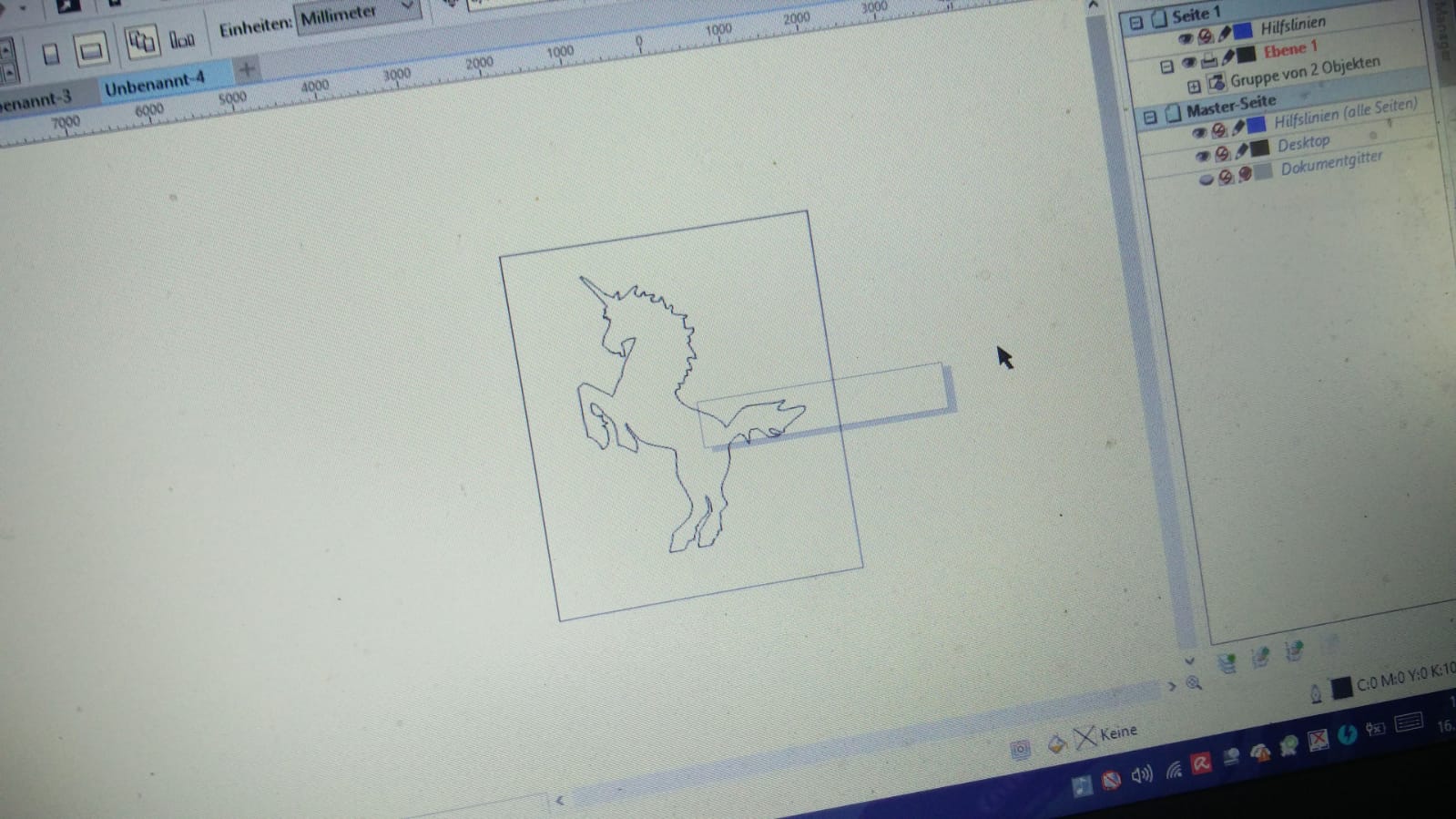The image size is (1456, 819).
Task: Toggle visibility of Seite 1 Hilfslinien layer
Action: point(1185,38)
